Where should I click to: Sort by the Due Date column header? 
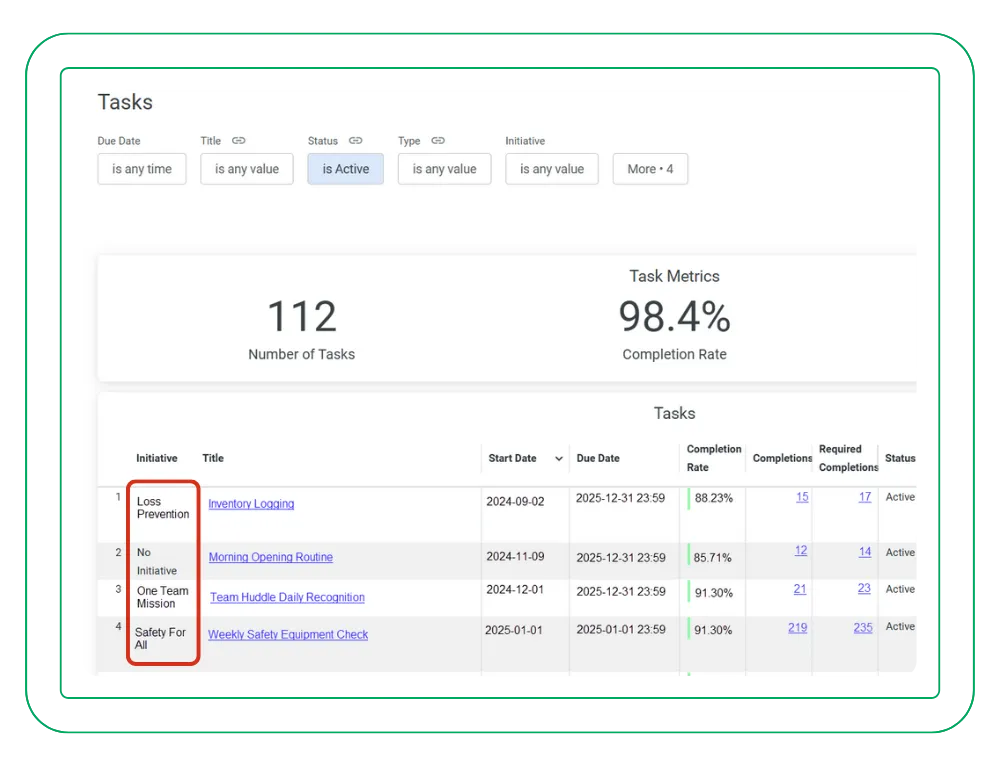[x=598, y=458]
